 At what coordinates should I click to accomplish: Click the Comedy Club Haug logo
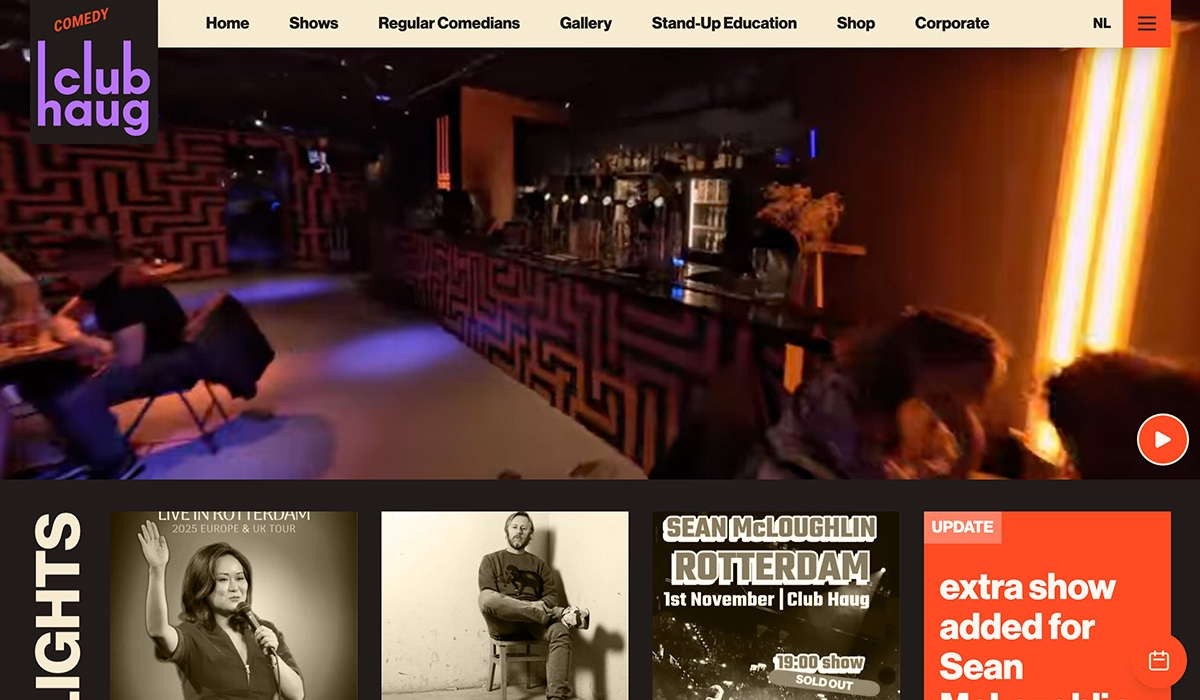[x=93, y=72]
